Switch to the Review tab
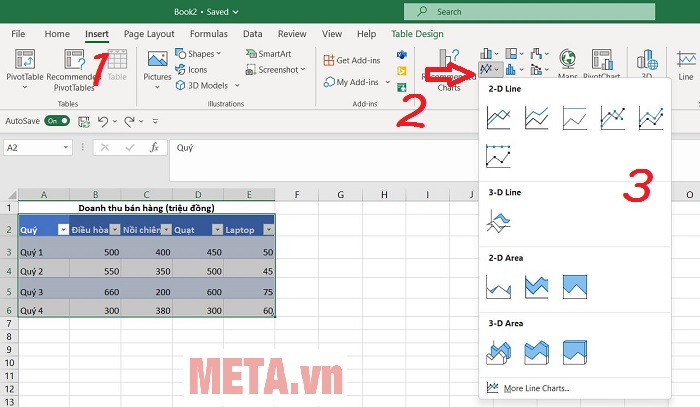The height and width of the screenshot is (407, 700). (292, 34)
